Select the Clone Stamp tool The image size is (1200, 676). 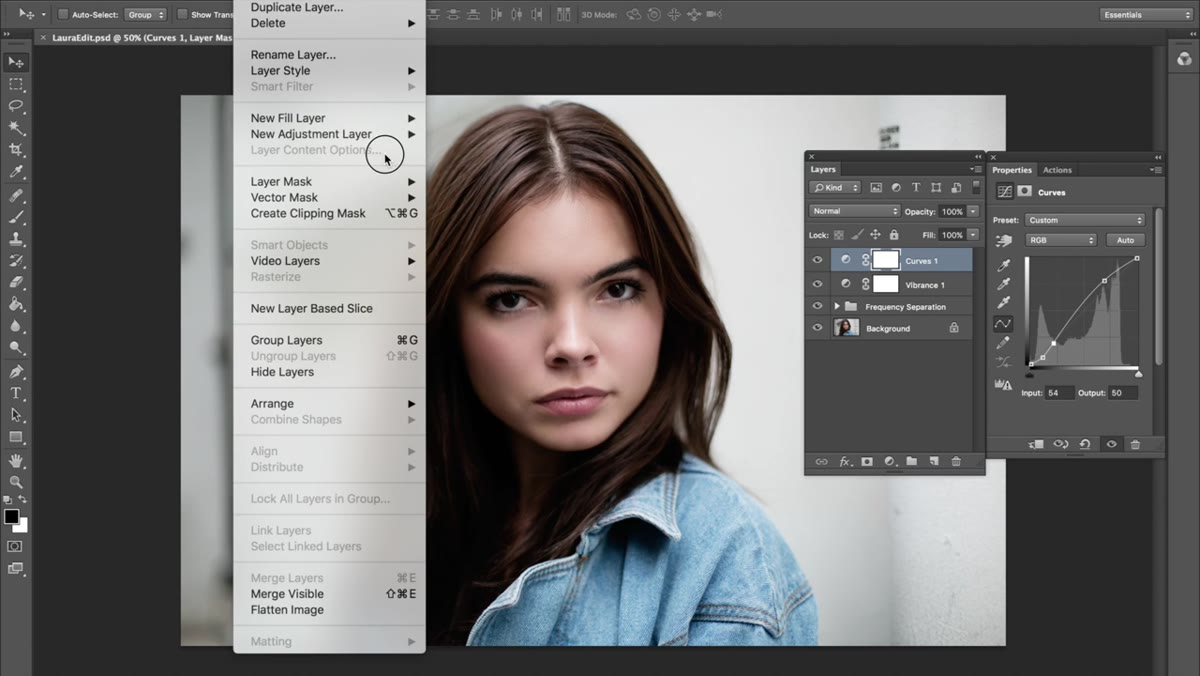tap(16, 239)
